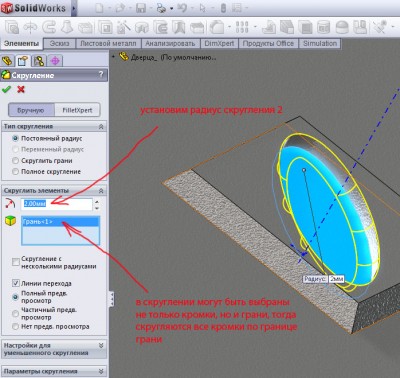Click the Save icon in top toolbar
The image size is (400, 378).
pos(141,8)
